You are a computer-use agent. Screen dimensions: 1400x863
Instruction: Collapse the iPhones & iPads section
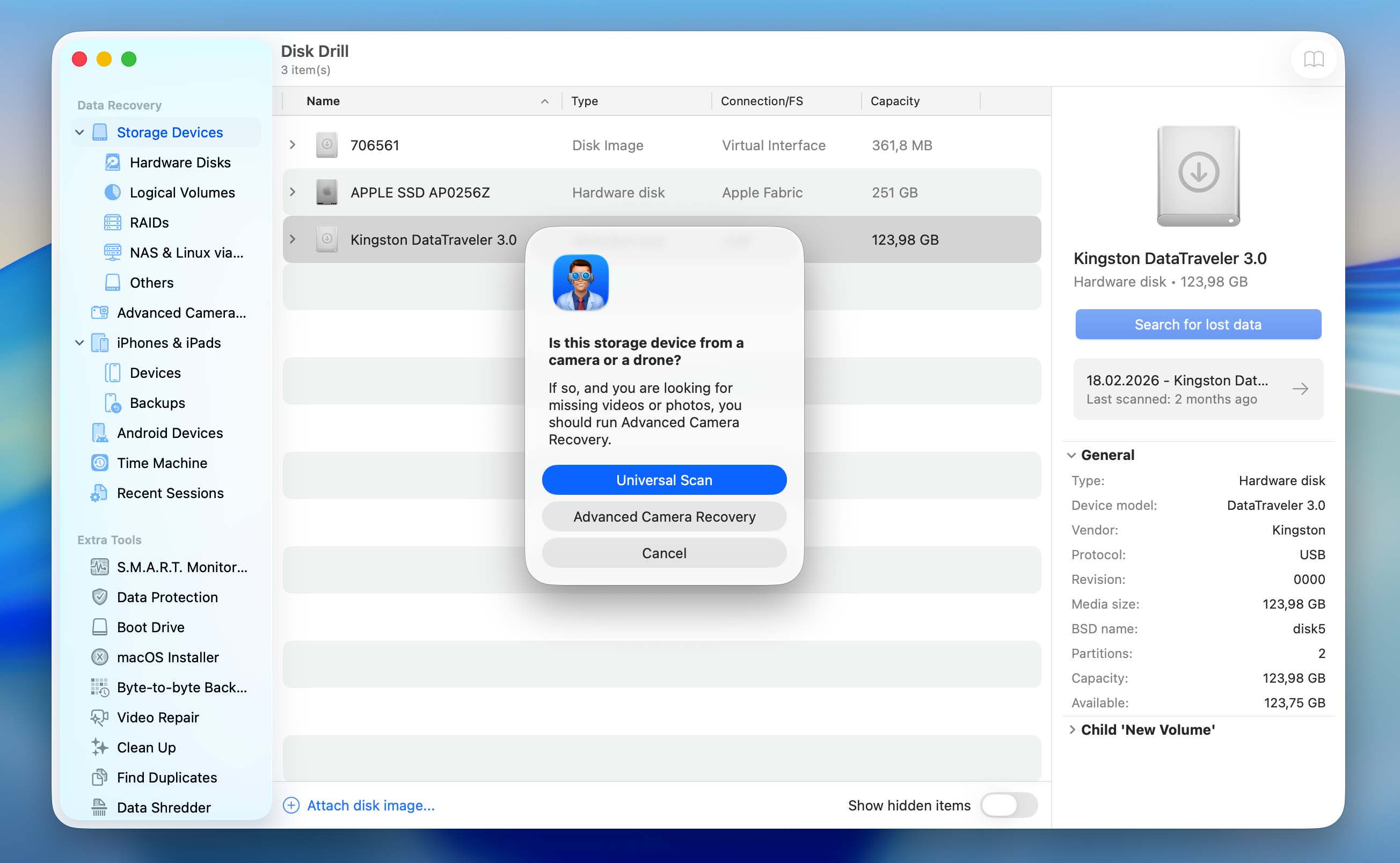click(80, 343)
